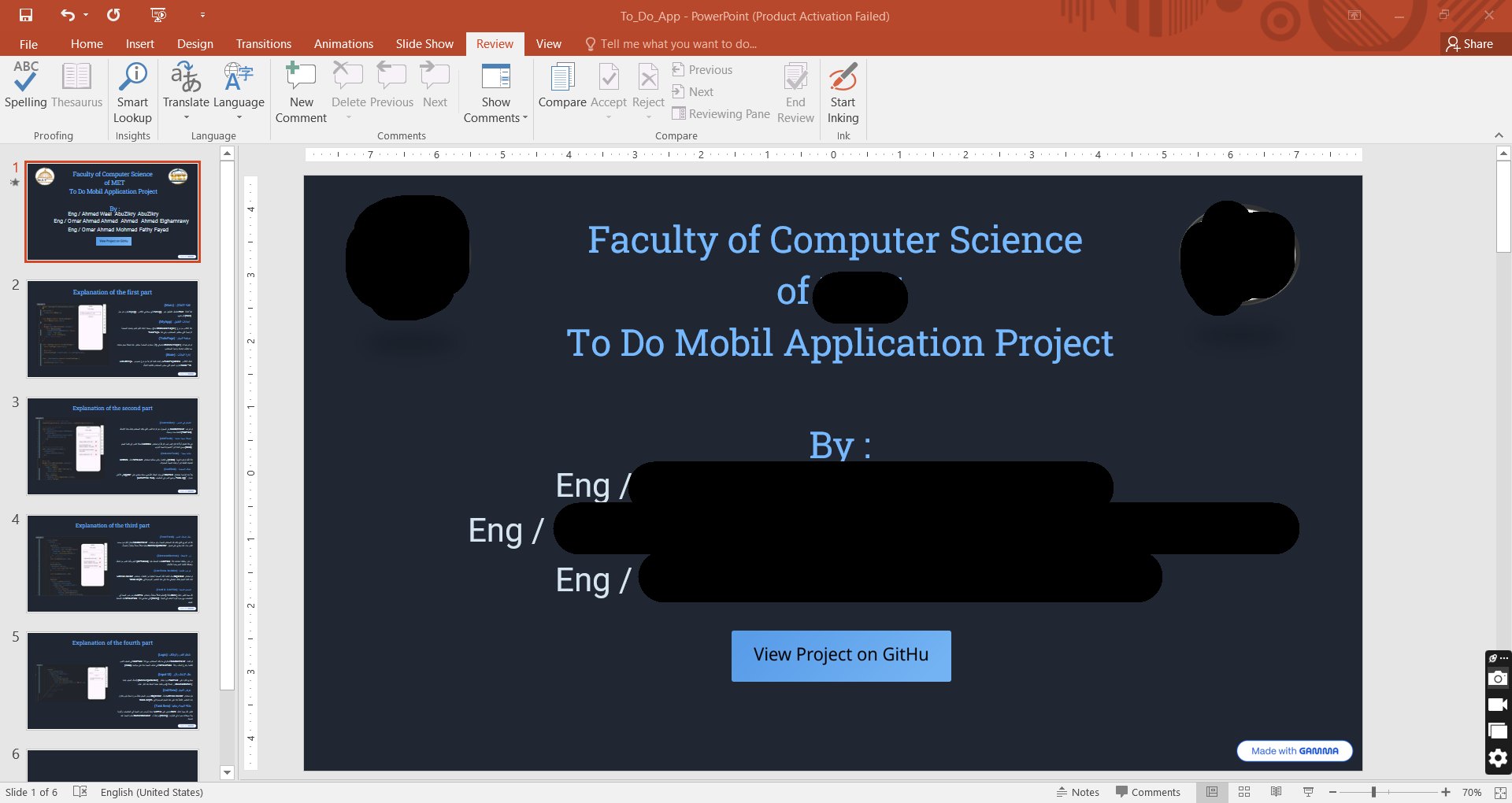Image resolution: width=1512 pixels, height=803 pixels.
Task: Expand the Undo history dropdown
Action: coord(86,15)
